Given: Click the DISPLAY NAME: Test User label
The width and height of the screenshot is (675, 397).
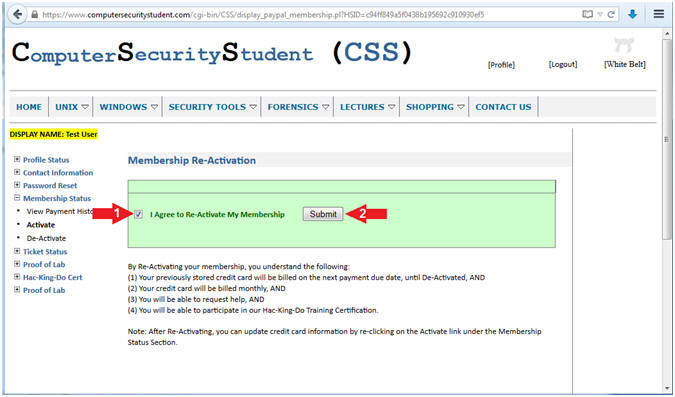Looking at the screenshot, I should point(53,134).
